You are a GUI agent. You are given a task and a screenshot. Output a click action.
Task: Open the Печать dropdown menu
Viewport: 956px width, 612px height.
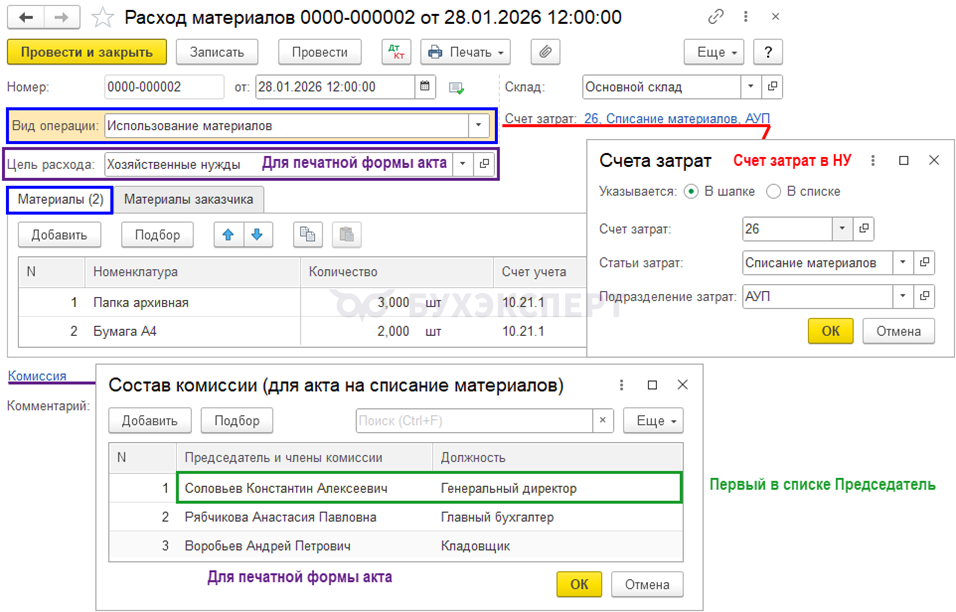[466, 52]
